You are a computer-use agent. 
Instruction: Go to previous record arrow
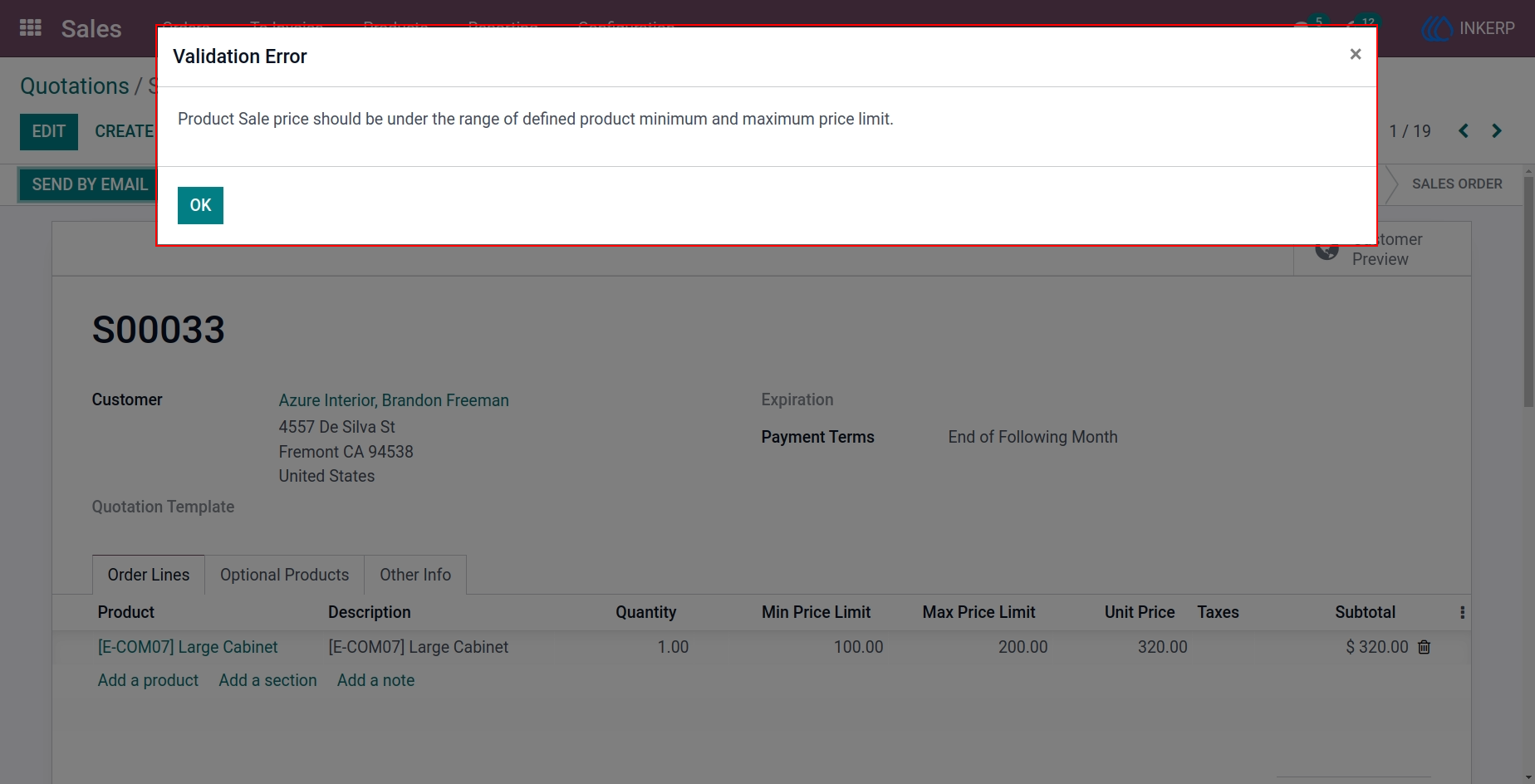coord(1464,131)
